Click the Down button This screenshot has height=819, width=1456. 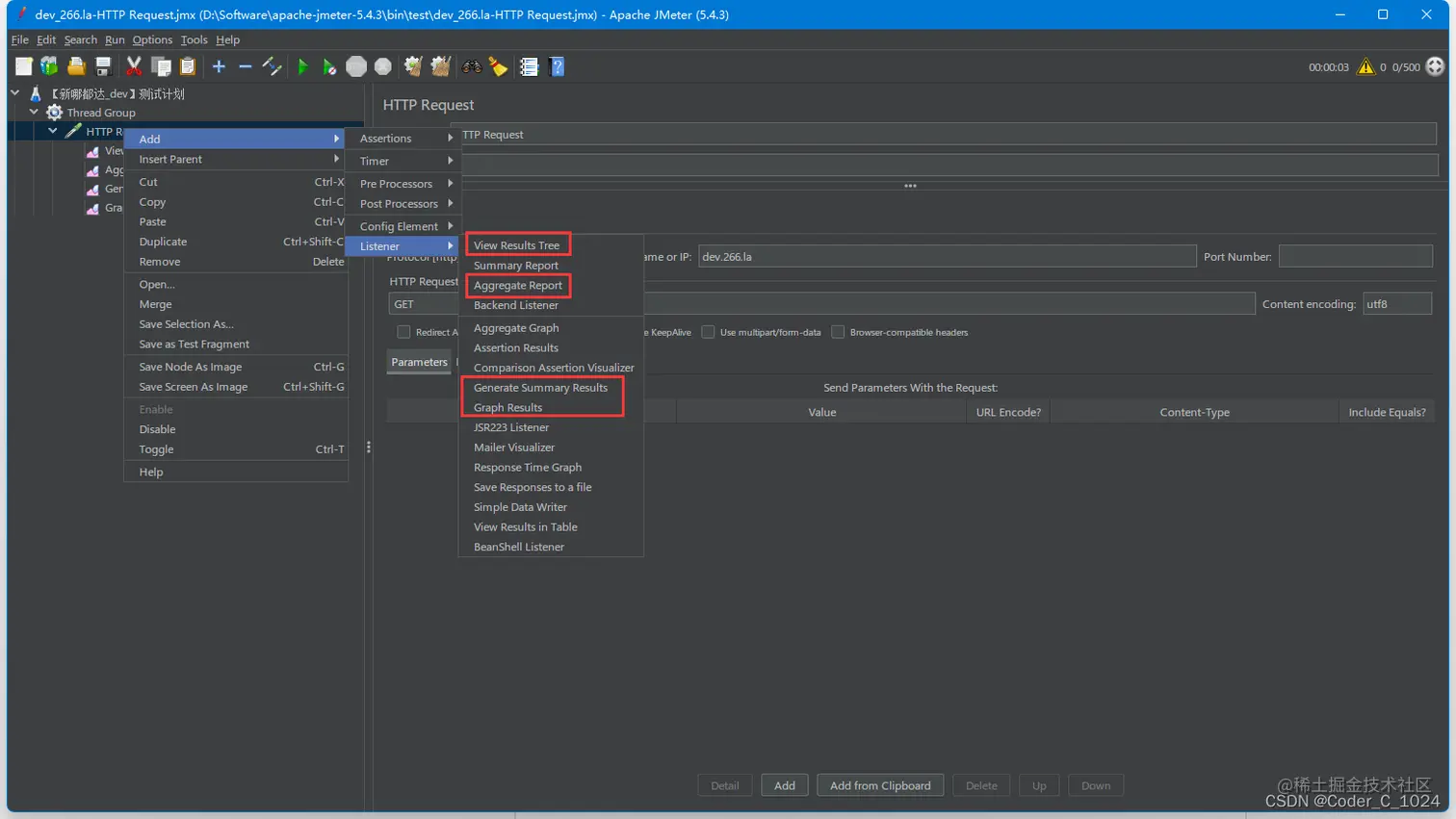coord(1096,785)
